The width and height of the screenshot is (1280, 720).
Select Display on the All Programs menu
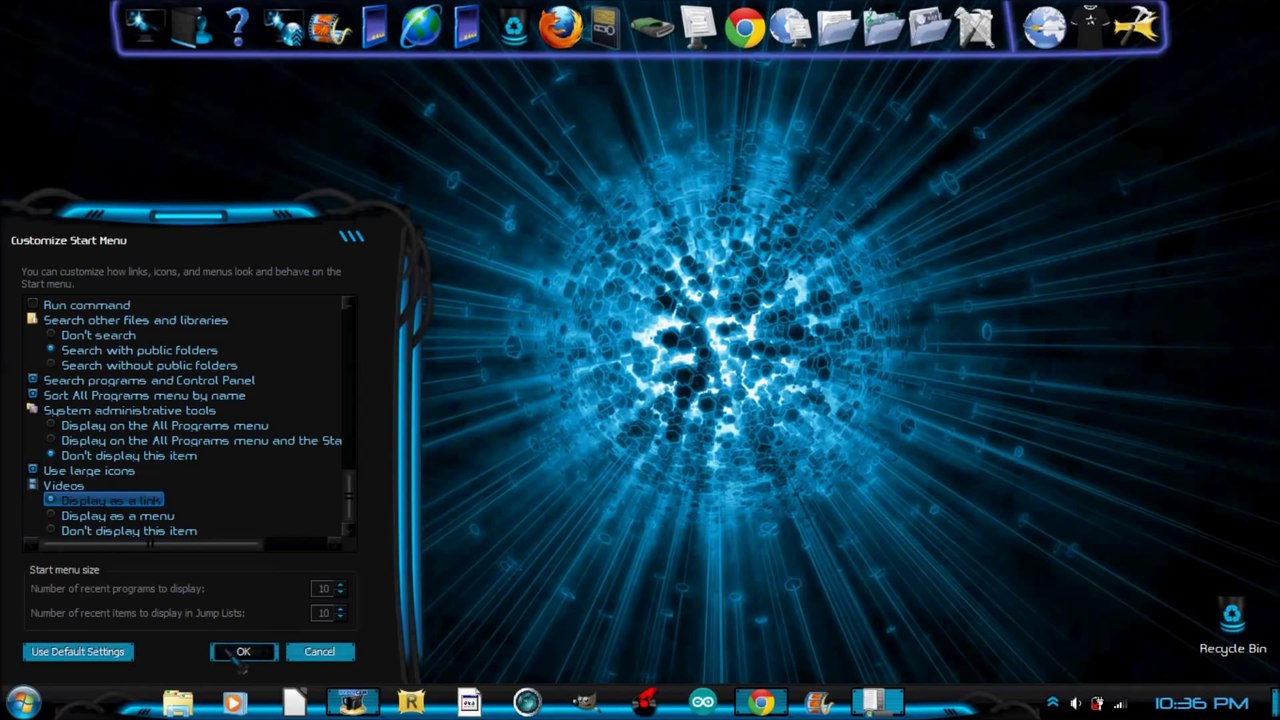(x=51, y=425)
